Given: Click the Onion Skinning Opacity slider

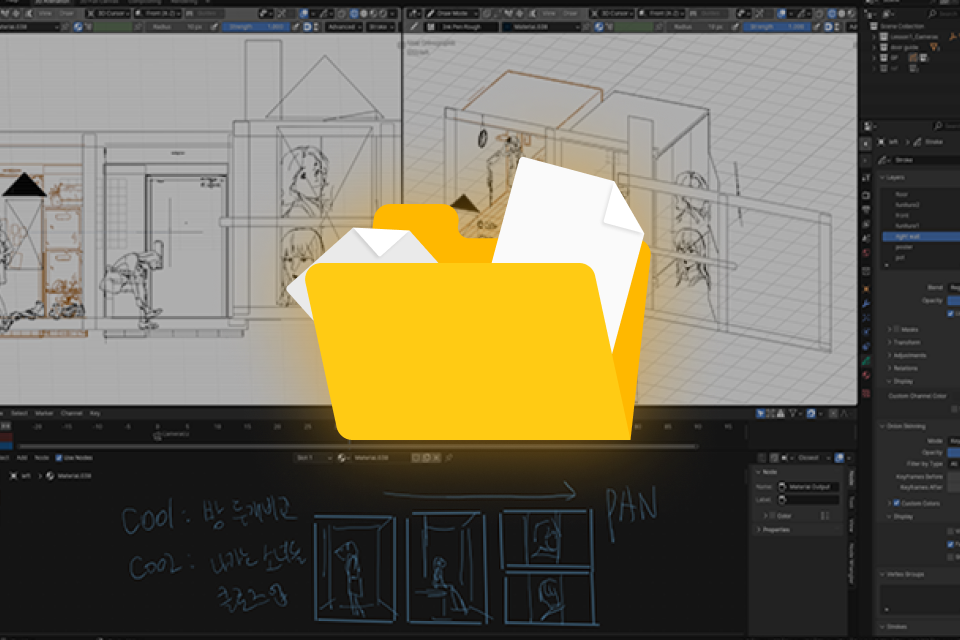Looking at the screenshot, I should pos(954,453).
